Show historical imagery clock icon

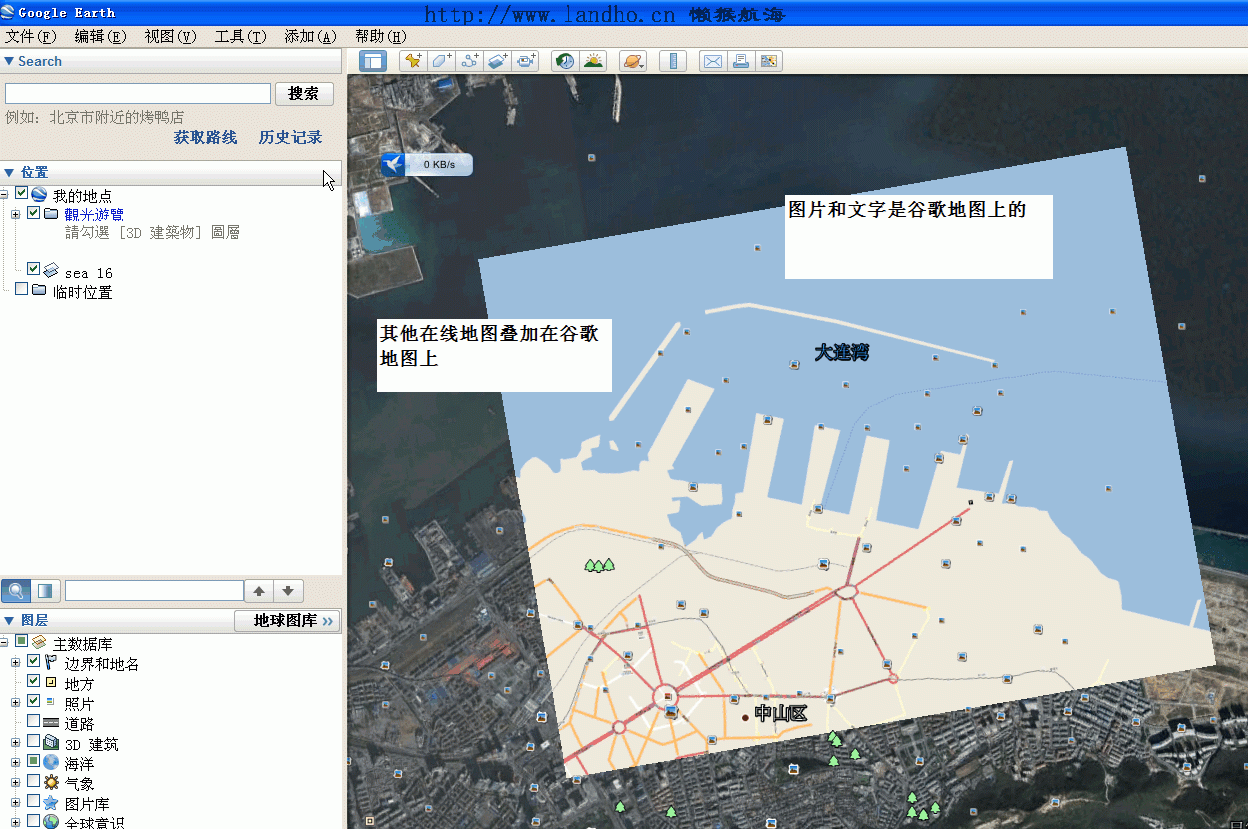point(565,61)
